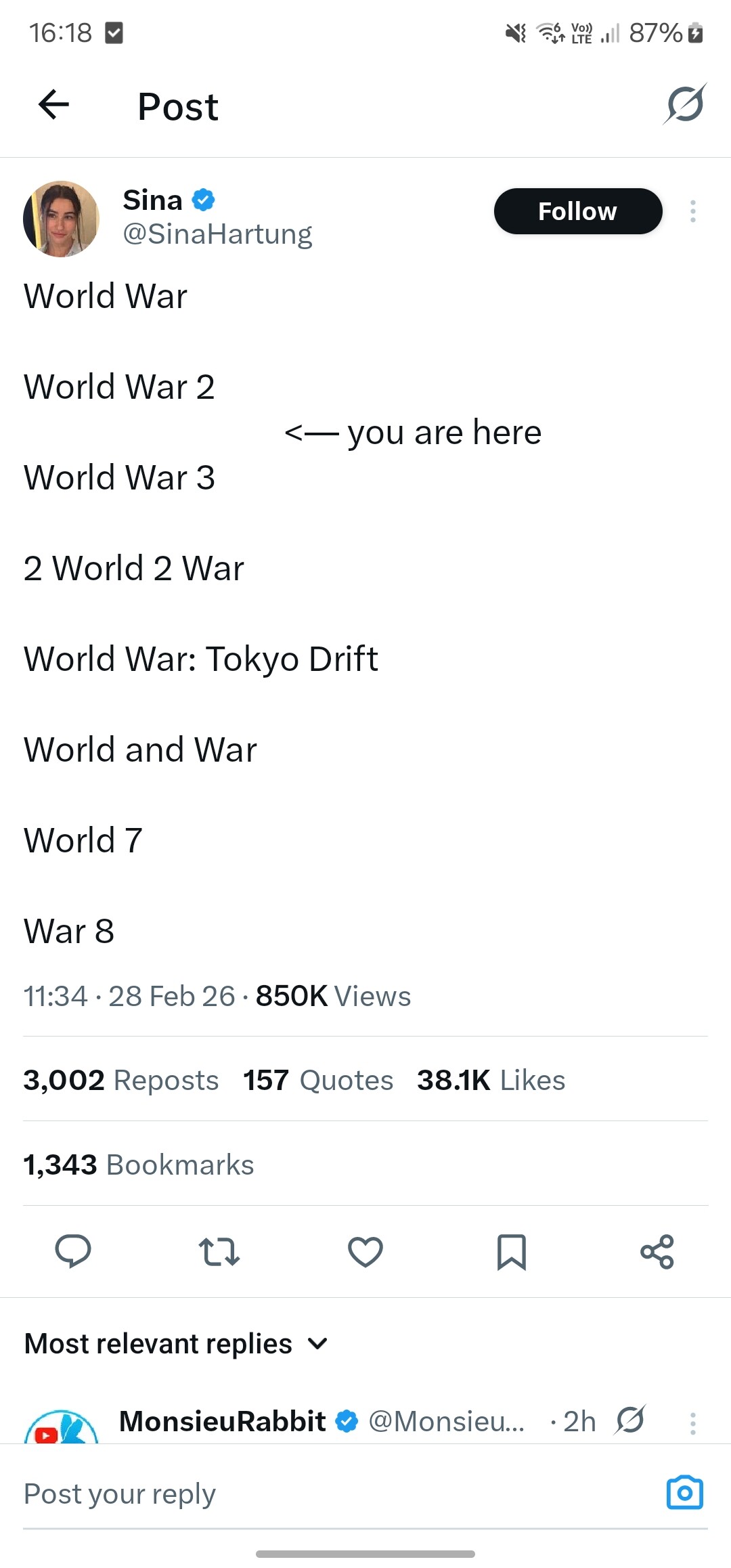This screenshot has height=1568, width=731.
Task: Like the post with heart icon
Action: [365, 1251]
